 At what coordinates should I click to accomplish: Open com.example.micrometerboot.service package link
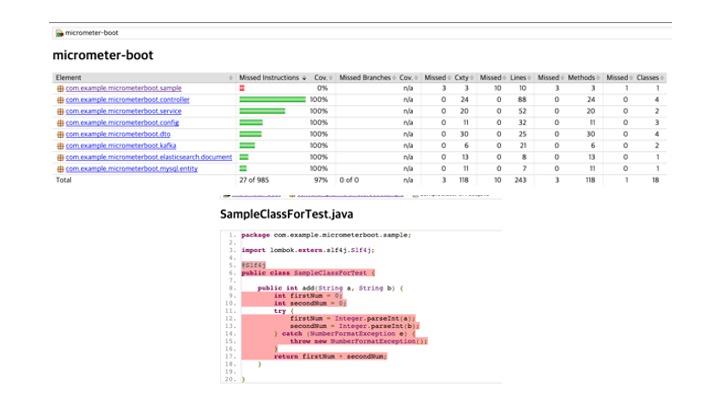pyautogui.click(x=123, y=111)
